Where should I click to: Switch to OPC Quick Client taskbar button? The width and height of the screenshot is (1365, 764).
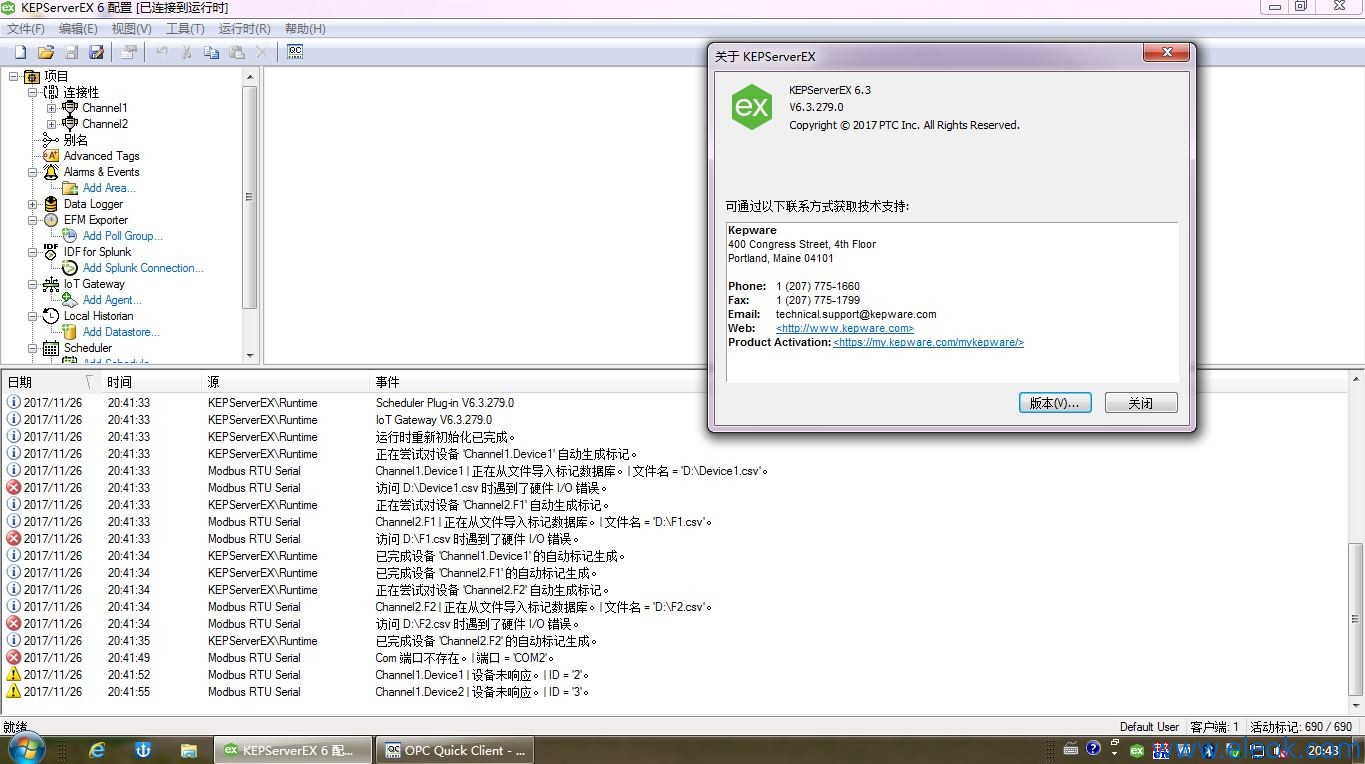456,750
